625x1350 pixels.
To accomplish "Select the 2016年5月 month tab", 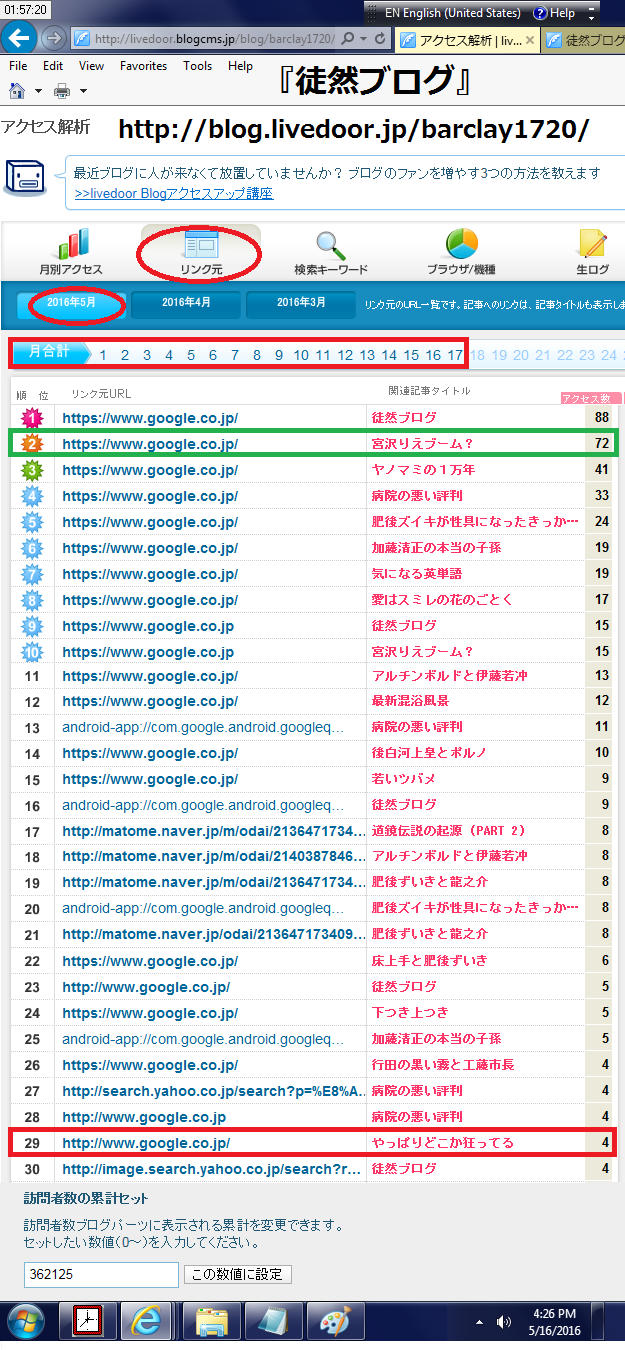I will 71,304.
